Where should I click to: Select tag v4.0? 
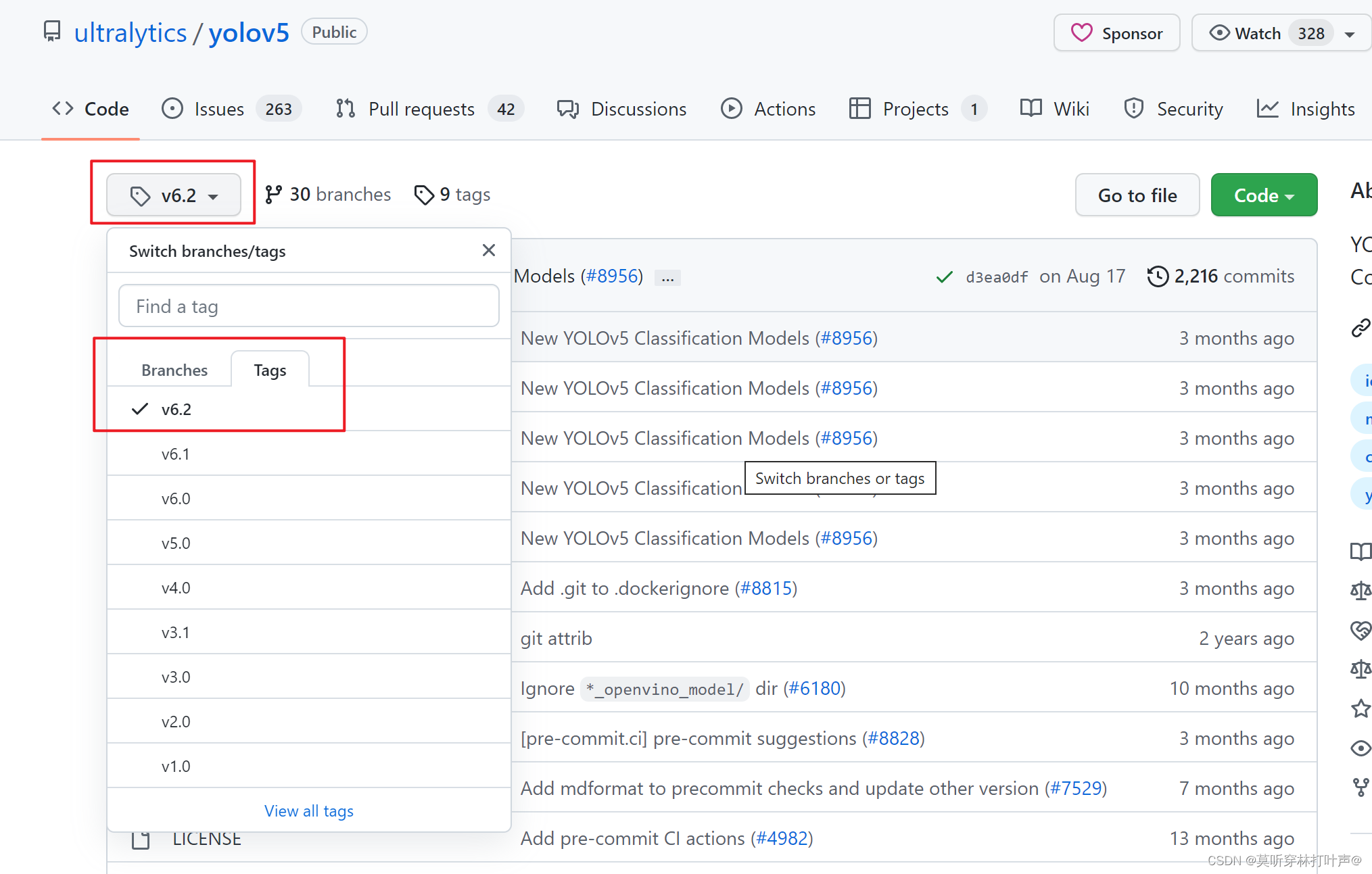coord(309,587)
